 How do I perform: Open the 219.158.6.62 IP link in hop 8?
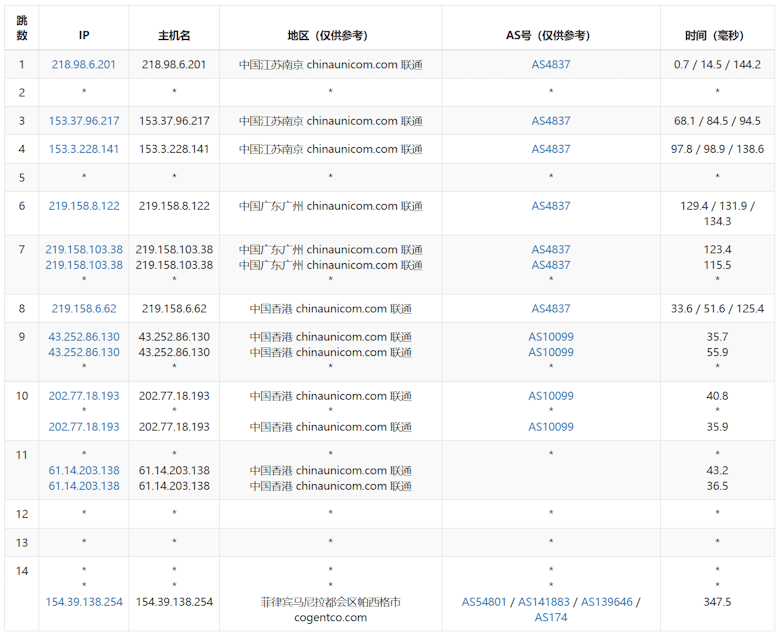84,309
